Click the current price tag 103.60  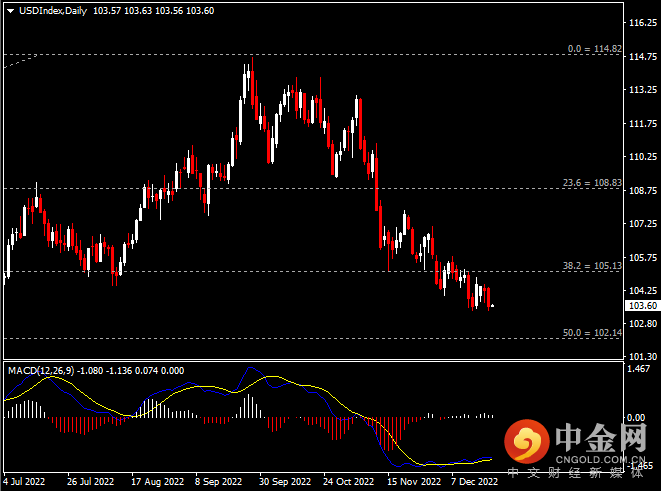pos(640,306)
